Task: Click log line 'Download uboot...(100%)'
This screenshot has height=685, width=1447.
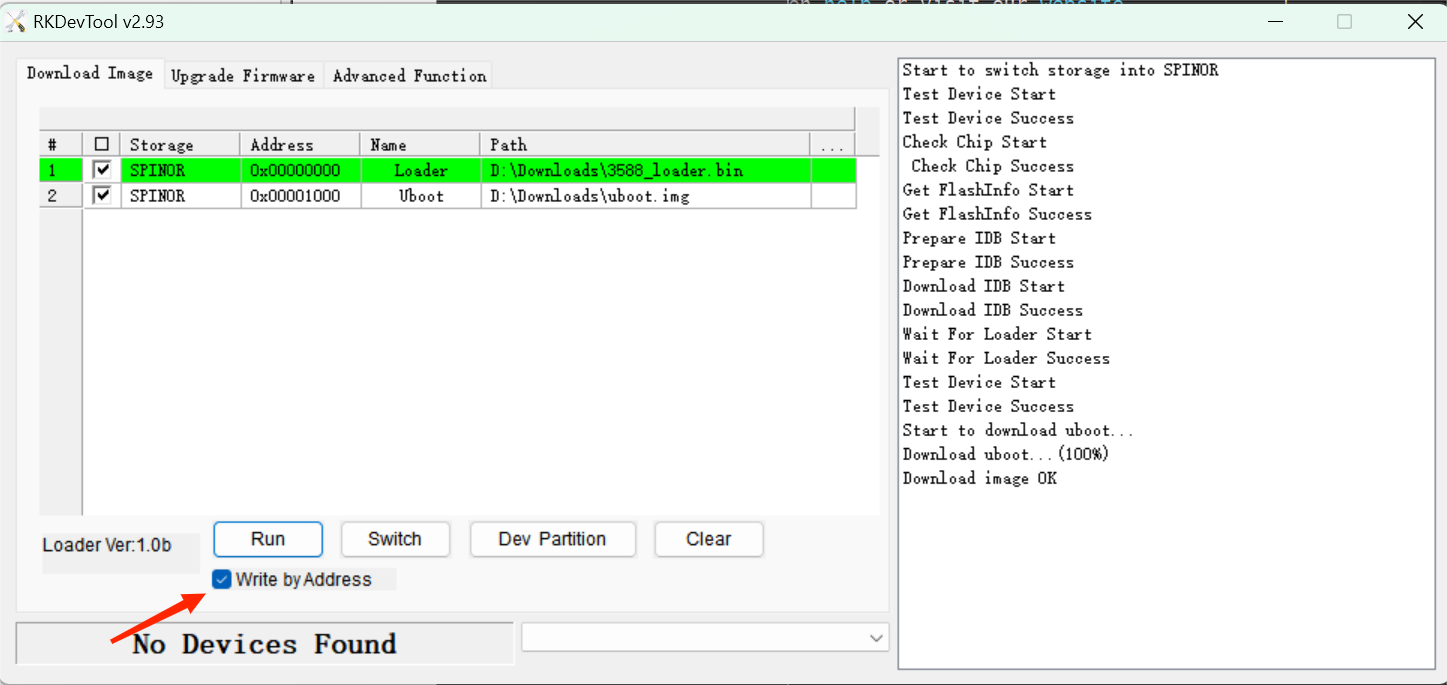Action: coord(1006,454)
